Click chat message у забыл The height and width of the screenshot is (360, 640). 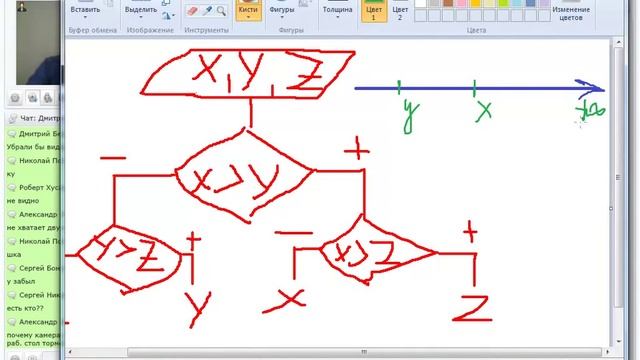click(21, 281)
